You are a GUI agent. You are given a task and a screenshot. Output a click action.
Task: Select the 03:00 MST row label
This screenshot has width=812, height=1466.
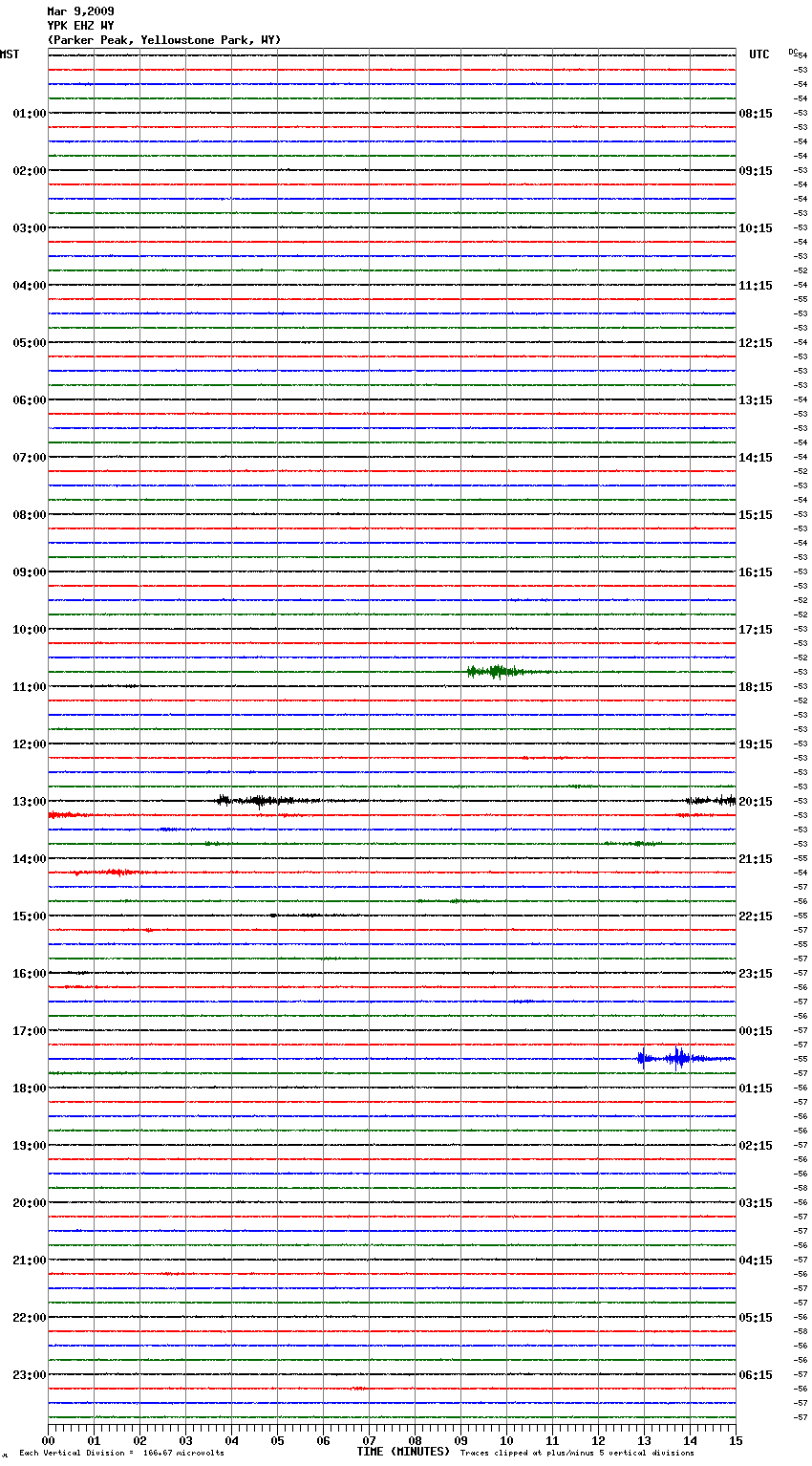[x=30, y=228]
